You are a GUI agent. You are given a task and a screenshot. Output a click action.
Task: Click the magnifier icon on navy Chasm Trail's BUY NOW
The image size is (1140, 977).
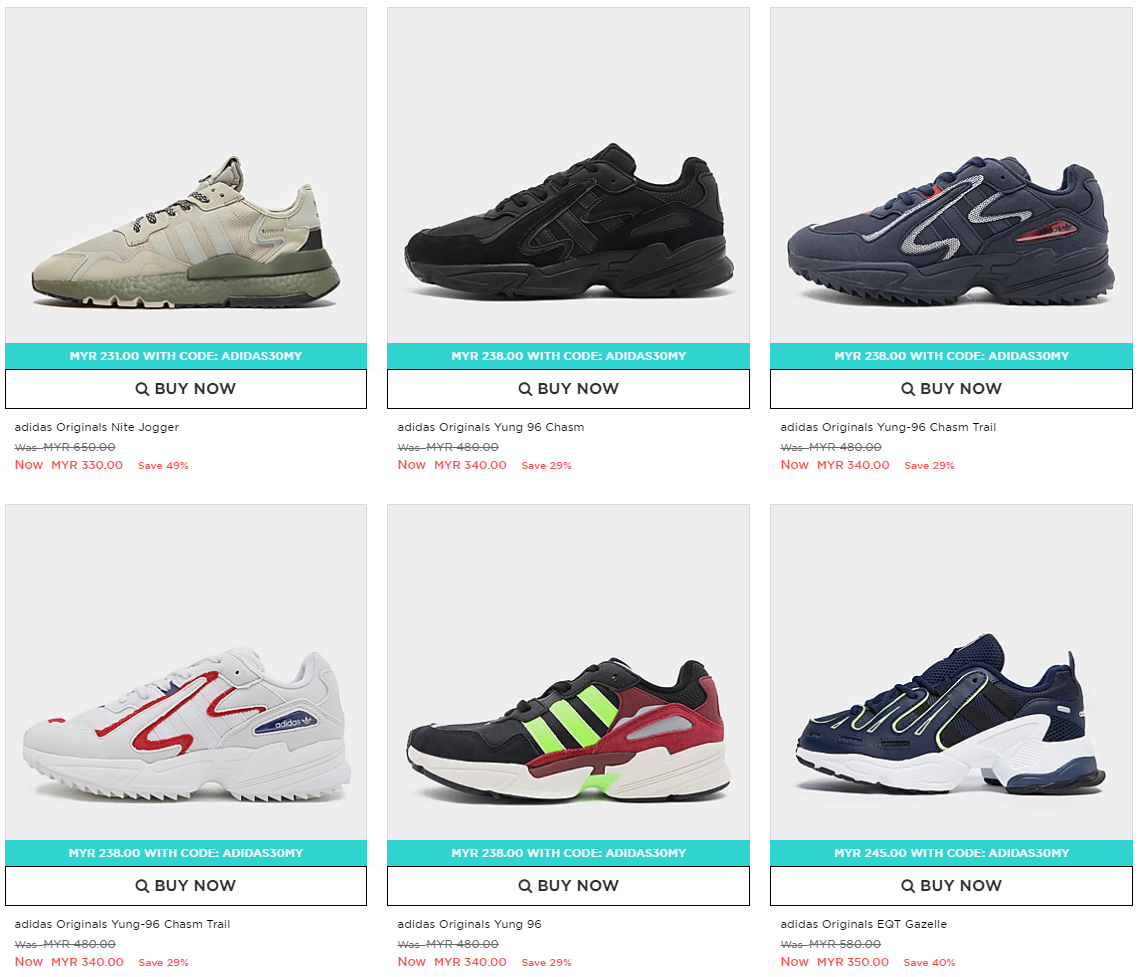point(908,389)
